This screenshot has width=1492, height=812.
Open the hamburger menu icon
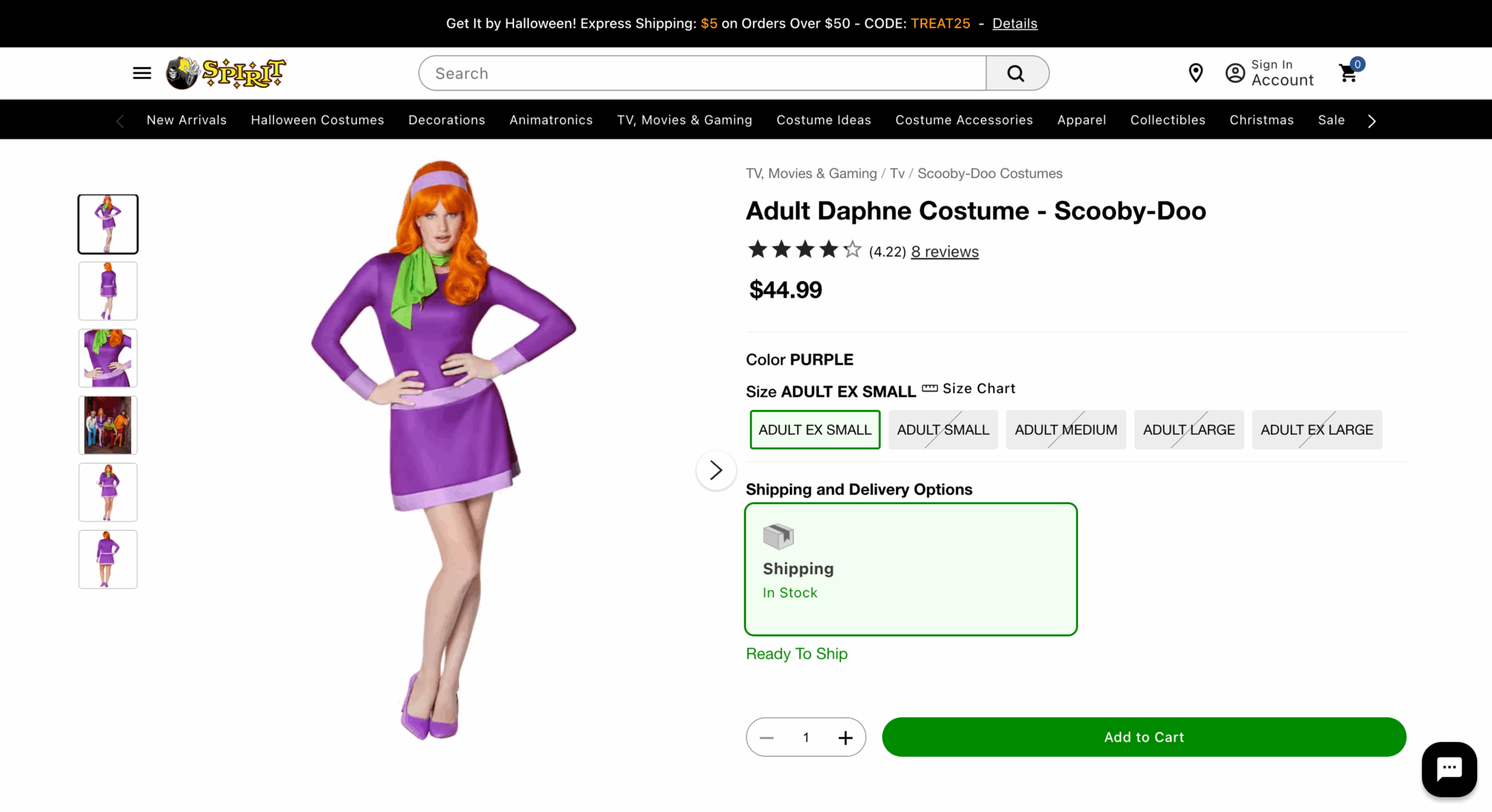tap(142, 73)
